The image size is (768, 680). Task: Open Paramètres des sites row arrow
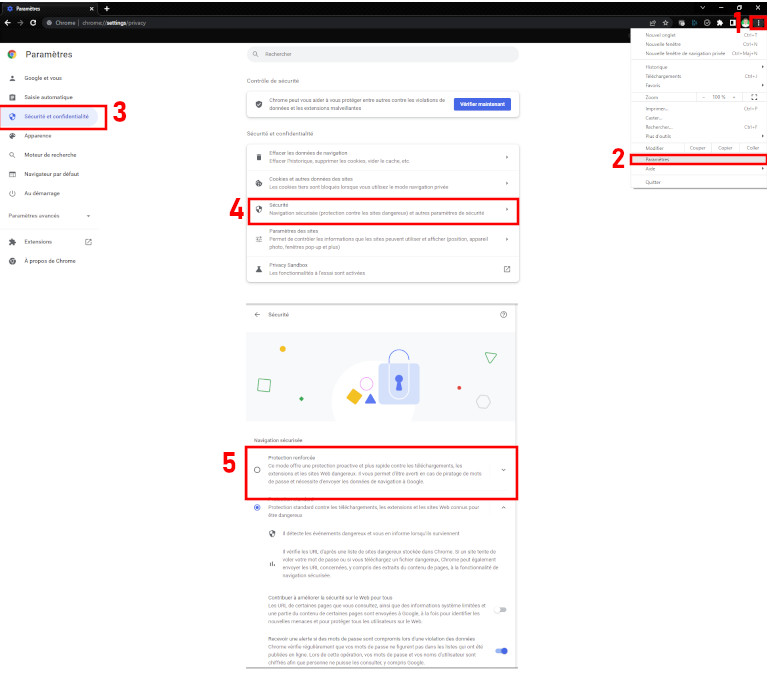(507, 239)
